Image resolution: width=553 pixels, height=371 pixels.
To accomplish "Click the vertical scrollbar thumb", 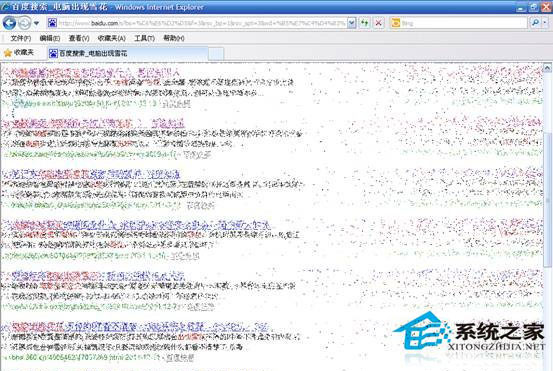I will pos(548,199).
